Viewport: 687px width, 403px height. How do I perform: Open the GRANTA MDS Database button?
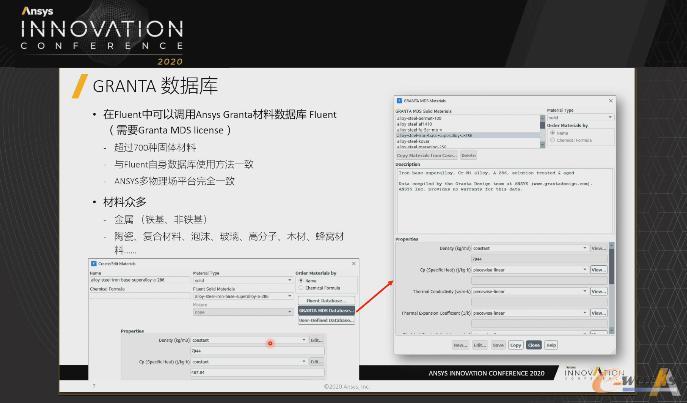pyautogui.click(x=326, y=311)
